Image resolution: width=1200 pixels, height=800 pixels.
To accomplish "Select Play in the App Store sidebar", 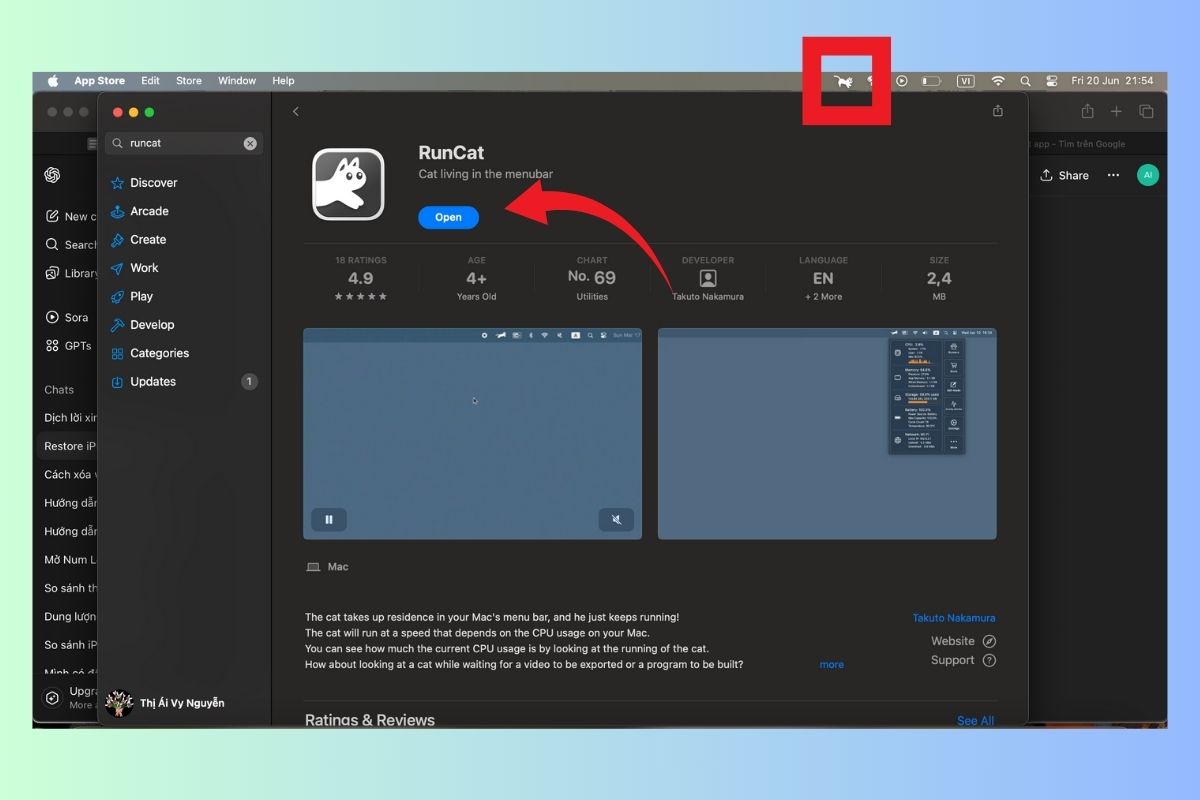I will pyautogui.click(x=184, y=296).
